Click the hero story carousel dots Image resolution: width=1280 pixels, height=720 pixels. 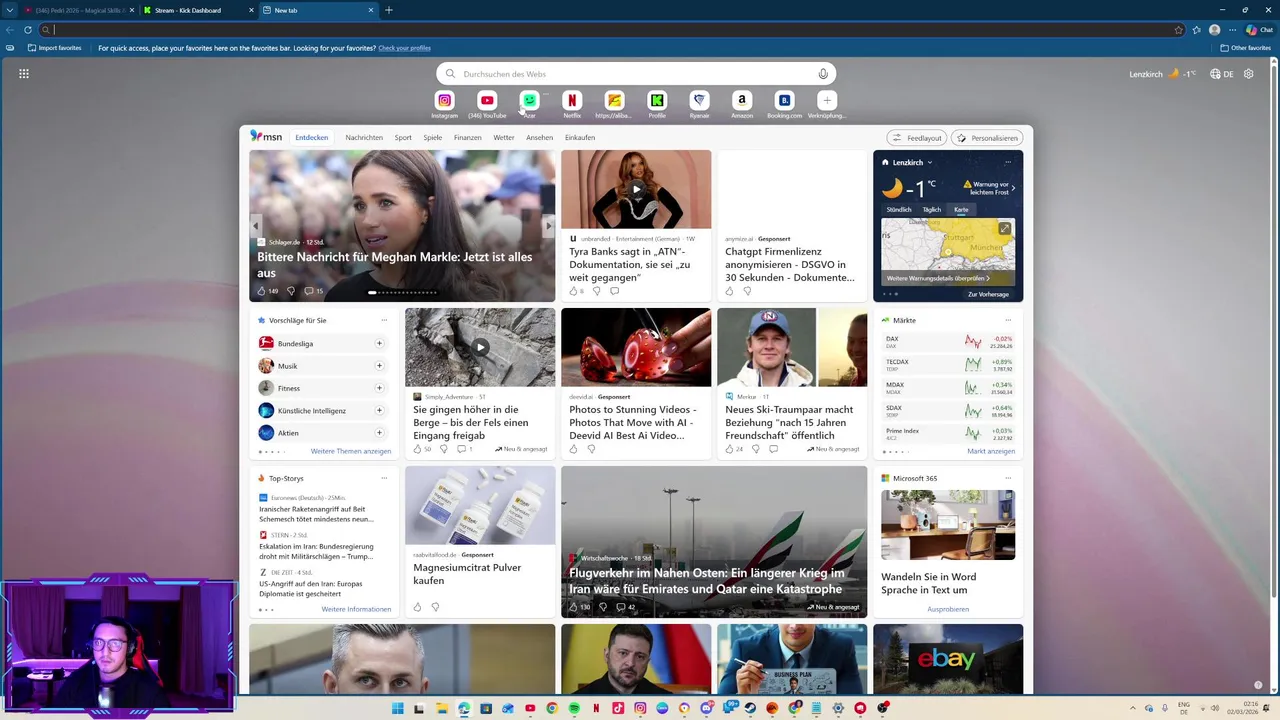tap(402, 292)
